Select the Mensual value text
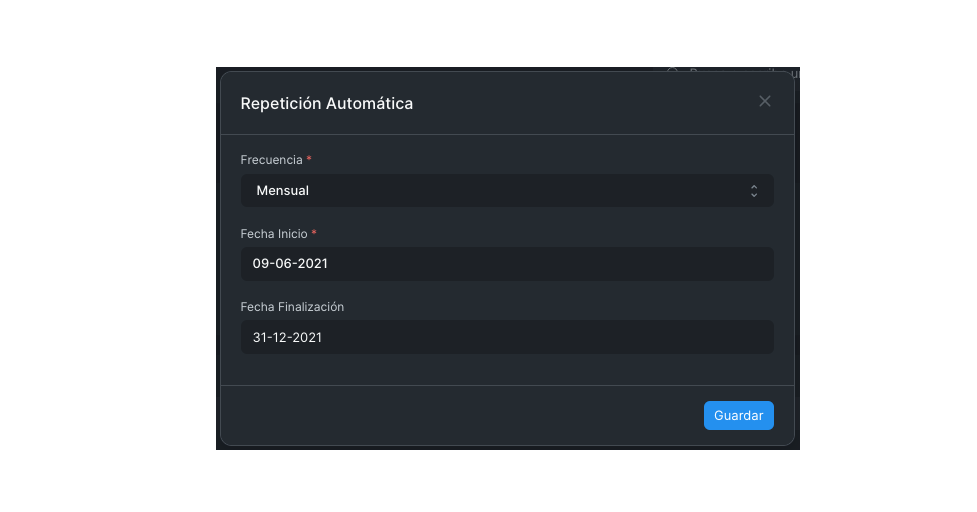977x512 pixels. [283, 191]
